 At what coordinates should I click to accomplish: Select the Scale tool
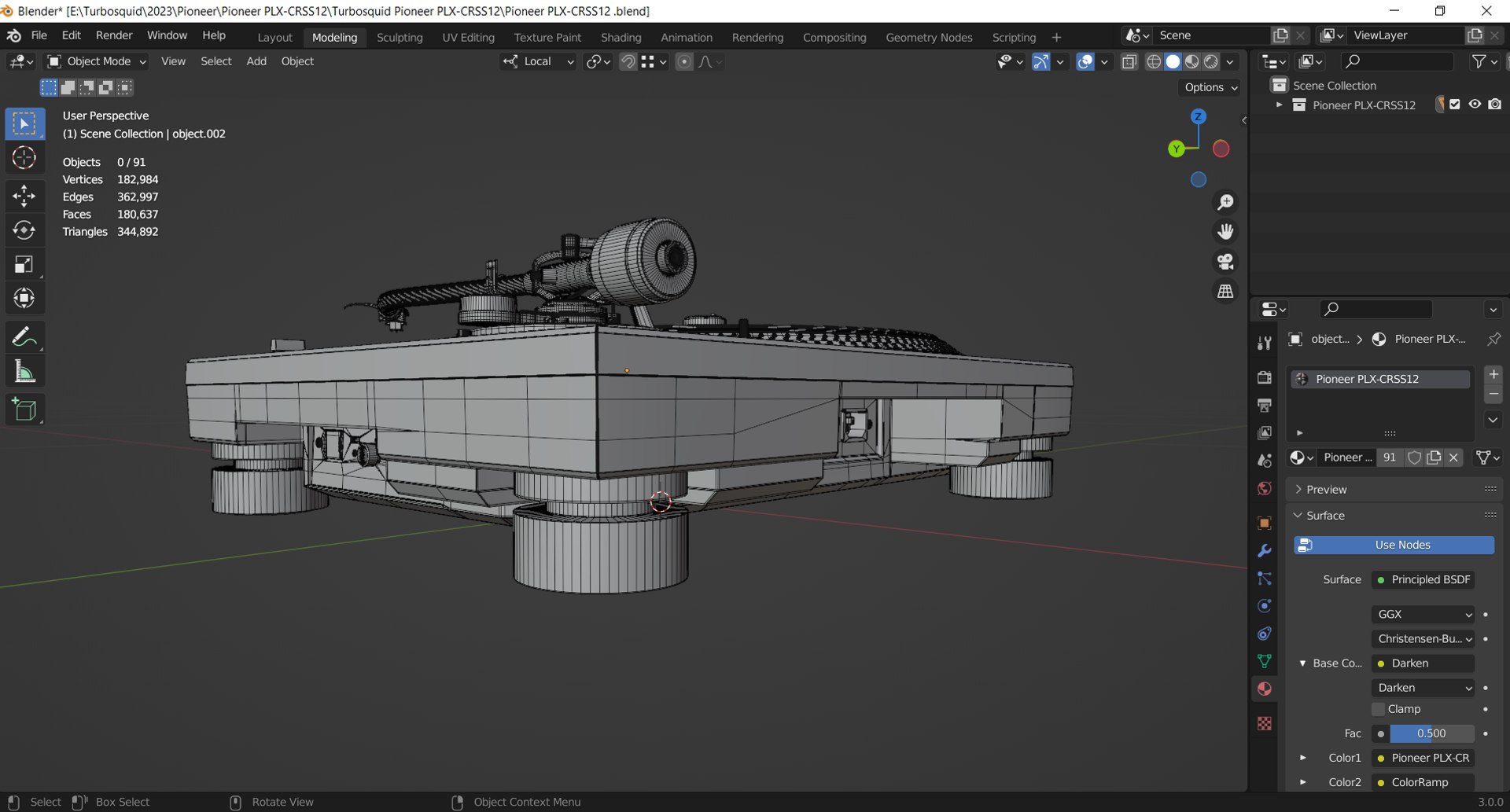tap(24, 264)
